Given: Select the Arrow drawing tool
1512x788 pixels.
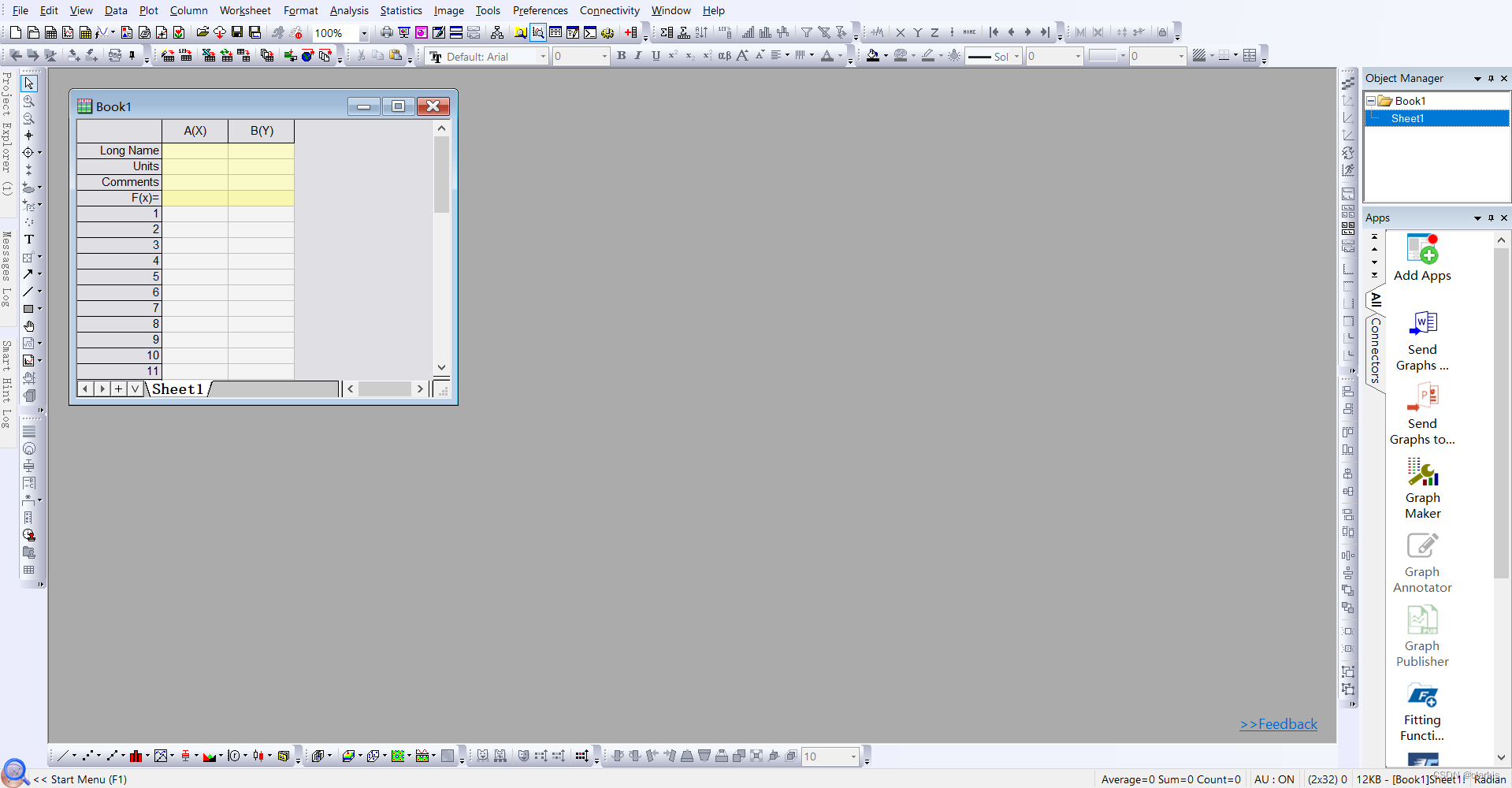Looking at the screenshot, I should point(28,274).
